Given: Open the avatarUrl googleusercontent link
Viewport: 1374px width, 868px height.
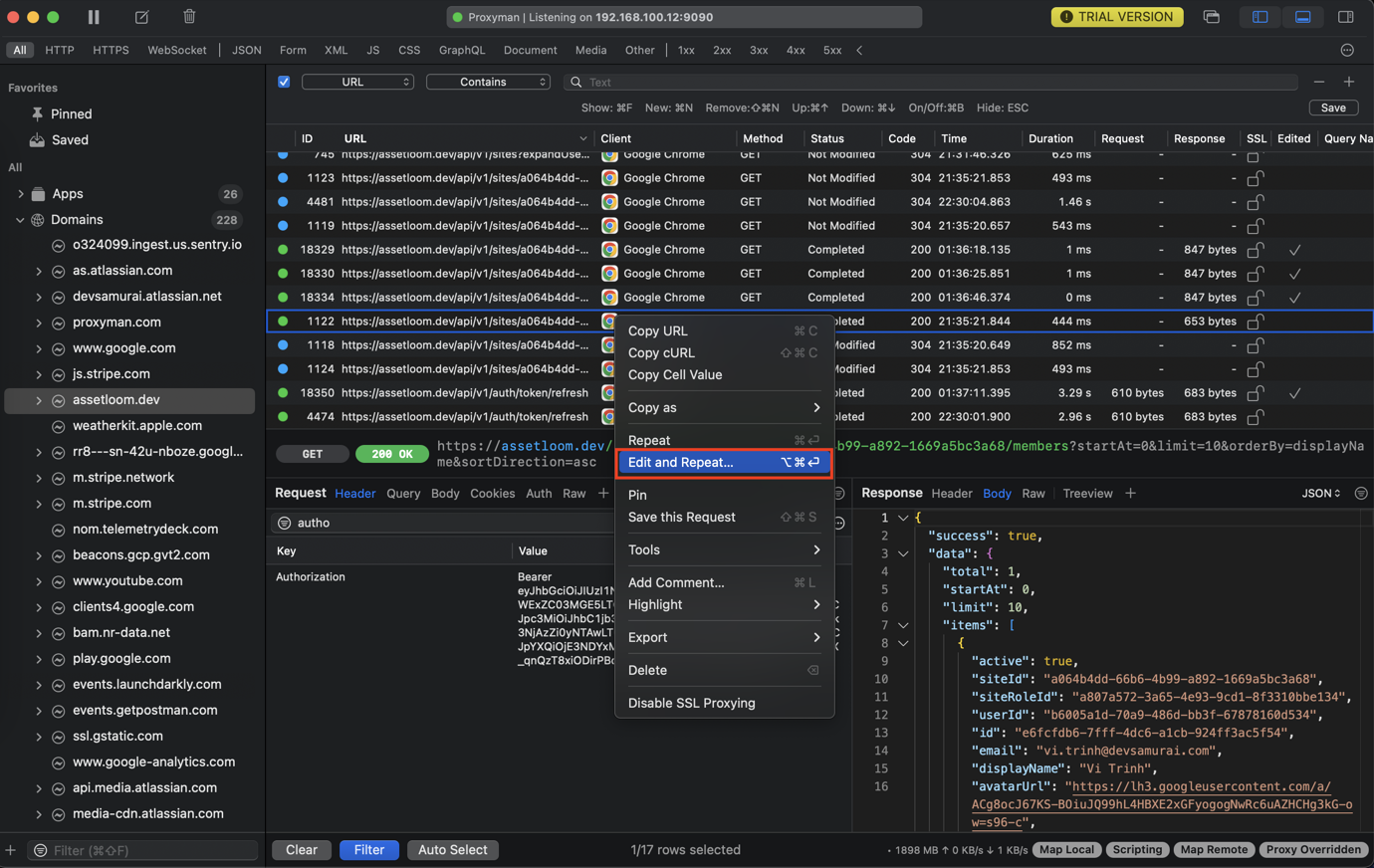Looking at the screenshot, I should point(1162,804).
